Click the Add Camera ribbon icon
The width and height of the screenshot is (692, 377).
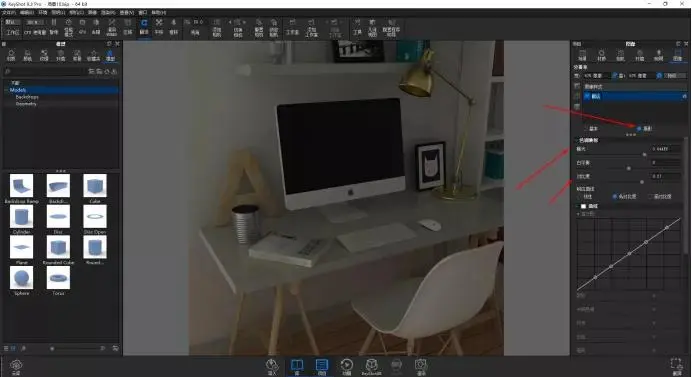[x=217, y=27]
